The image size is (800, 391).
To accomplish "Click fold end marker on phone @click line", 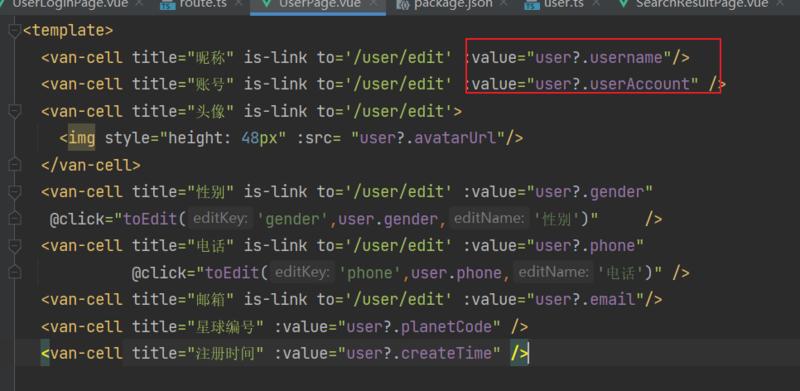I will tap(15, 272).
